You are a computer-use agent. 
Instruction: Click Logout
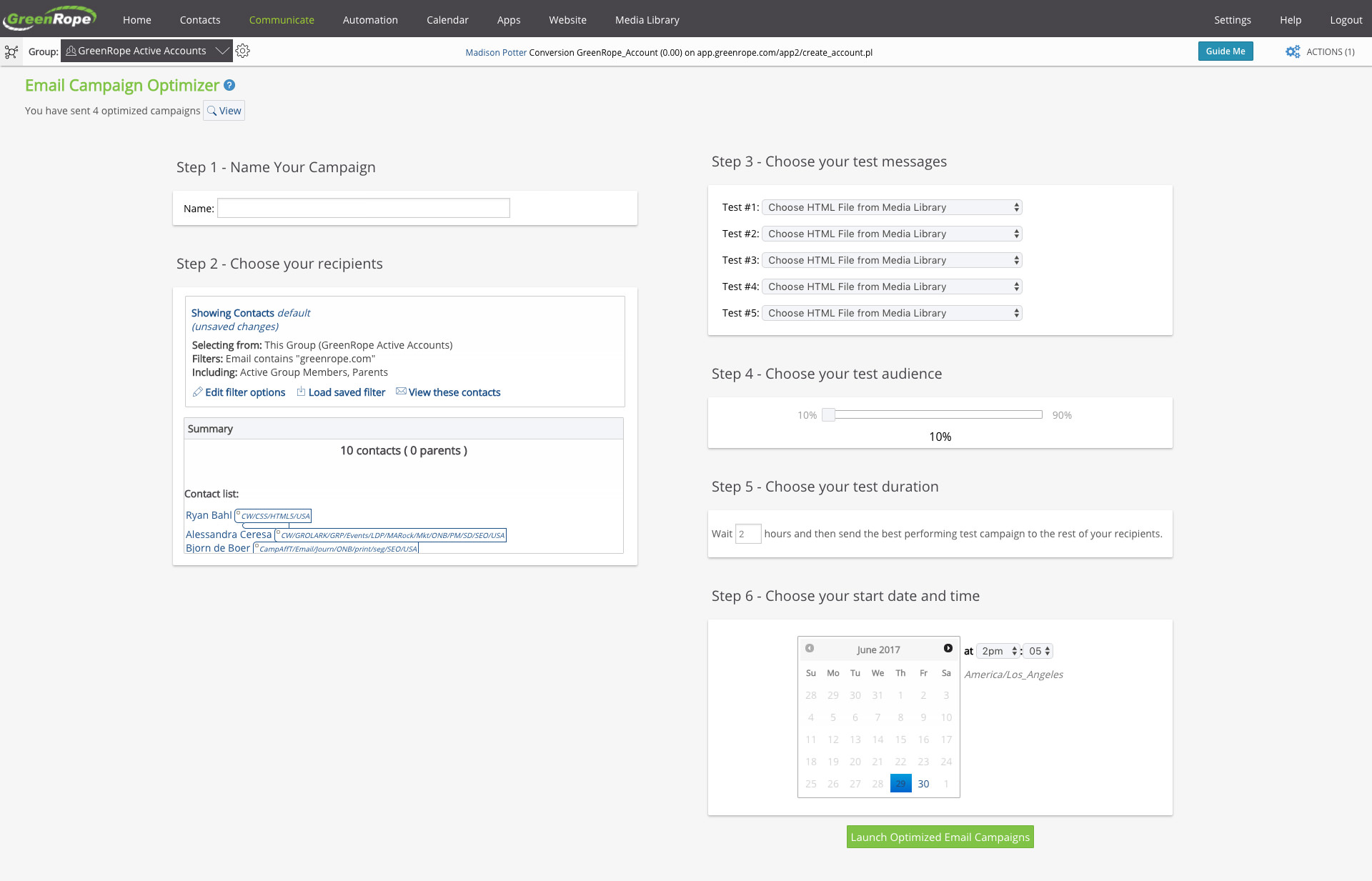1346,20
